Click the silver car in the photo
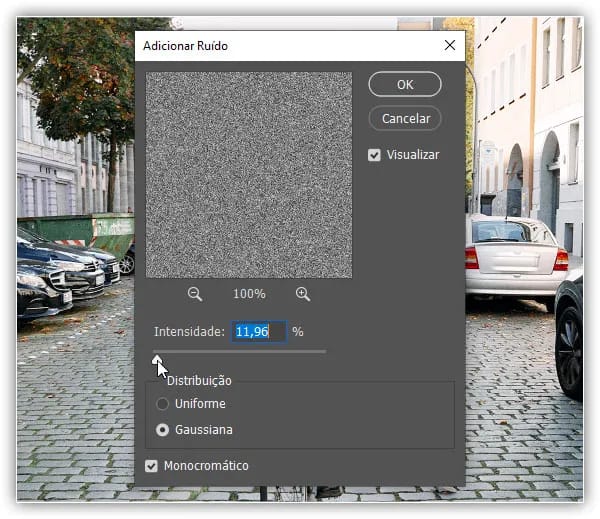Viewport: 600px width, 519px height. (x=513, y=258)
